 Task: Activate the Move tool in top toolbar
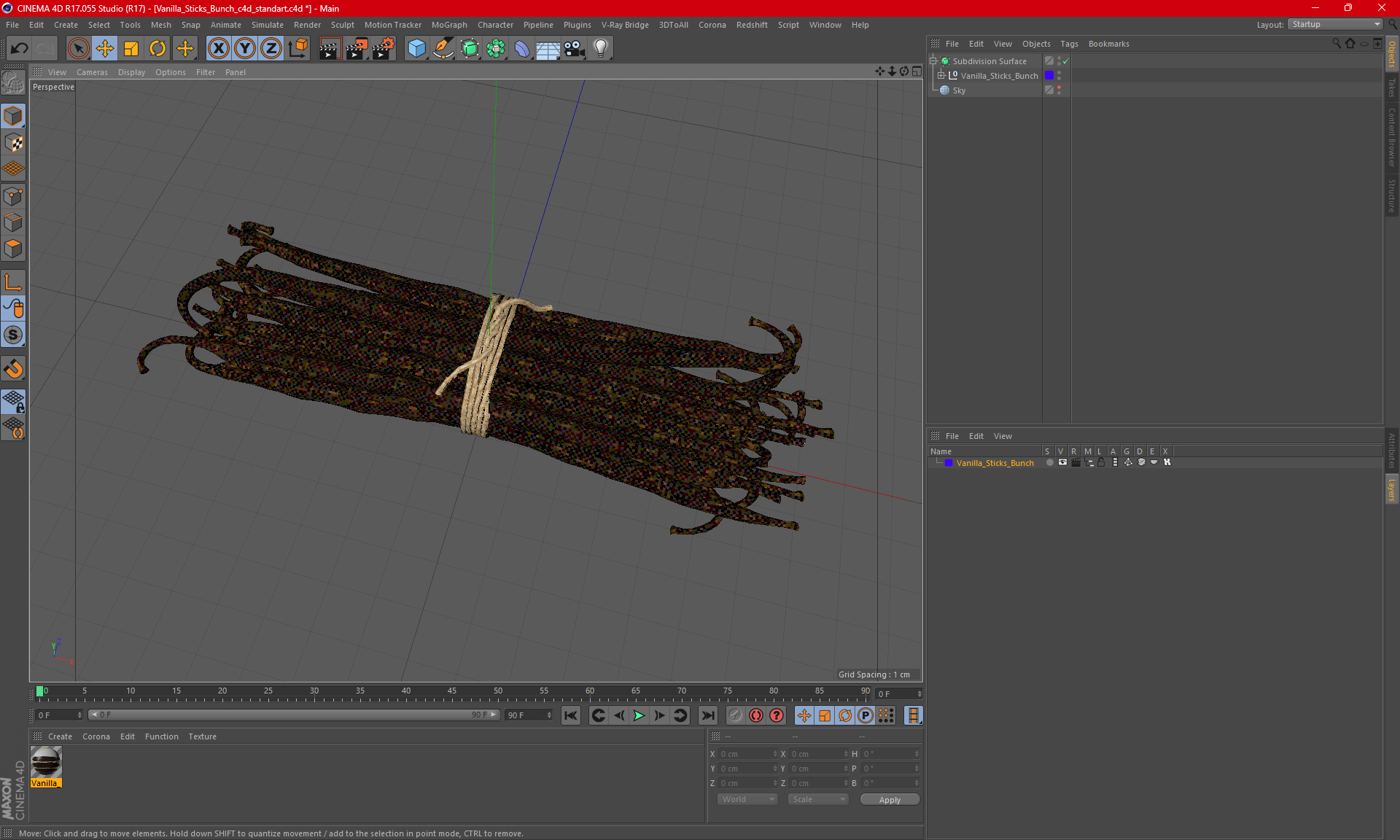[x=104, y=49]
